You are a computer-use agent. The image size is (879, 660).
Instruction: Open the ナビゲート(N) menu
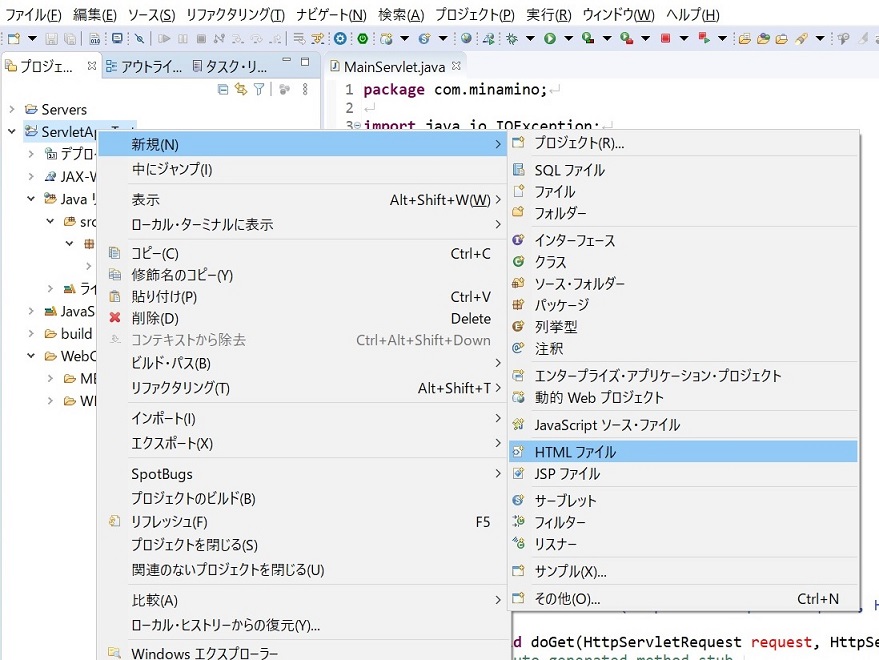(331, 15)
